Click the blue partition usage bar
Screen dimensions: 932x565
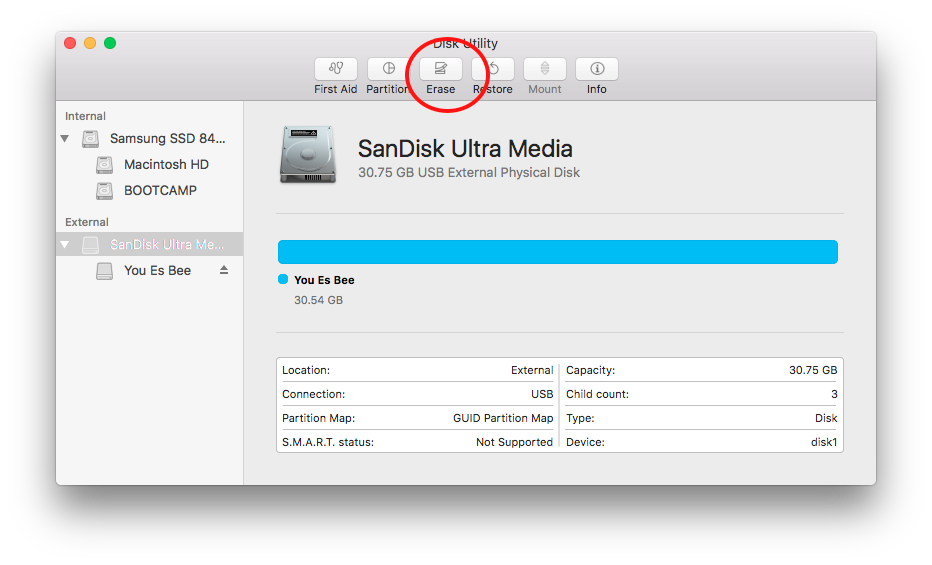pyautogui.click(x=558, y=252)
